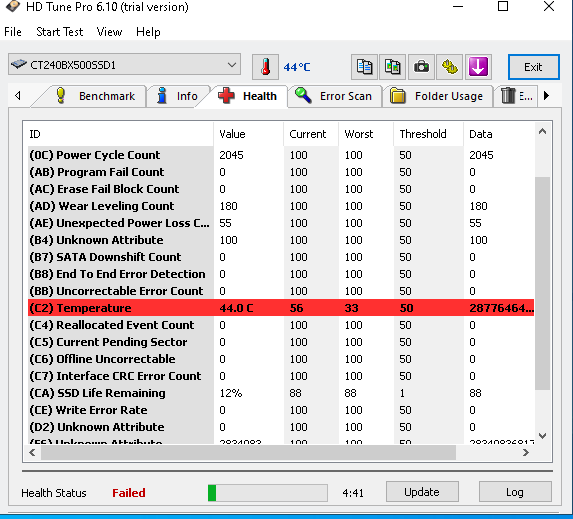Click the vertical scrollbar down arrow
The height and width of the screenshot is (519, 573).
click(x=543, y=435)
